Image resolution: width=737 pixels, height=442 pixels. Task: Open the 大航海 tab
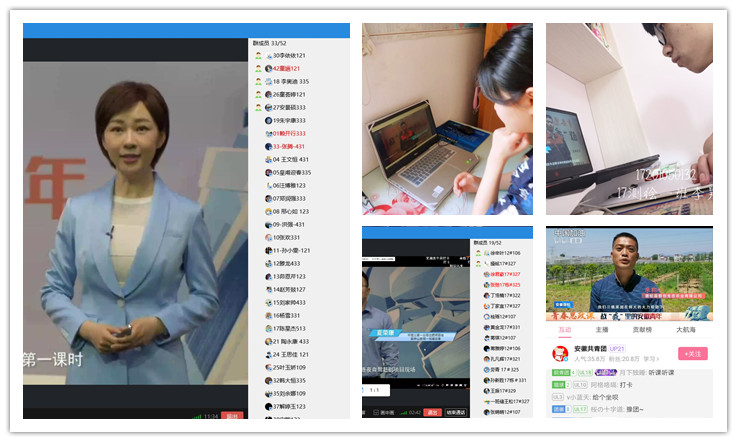(x=686, y=328)
